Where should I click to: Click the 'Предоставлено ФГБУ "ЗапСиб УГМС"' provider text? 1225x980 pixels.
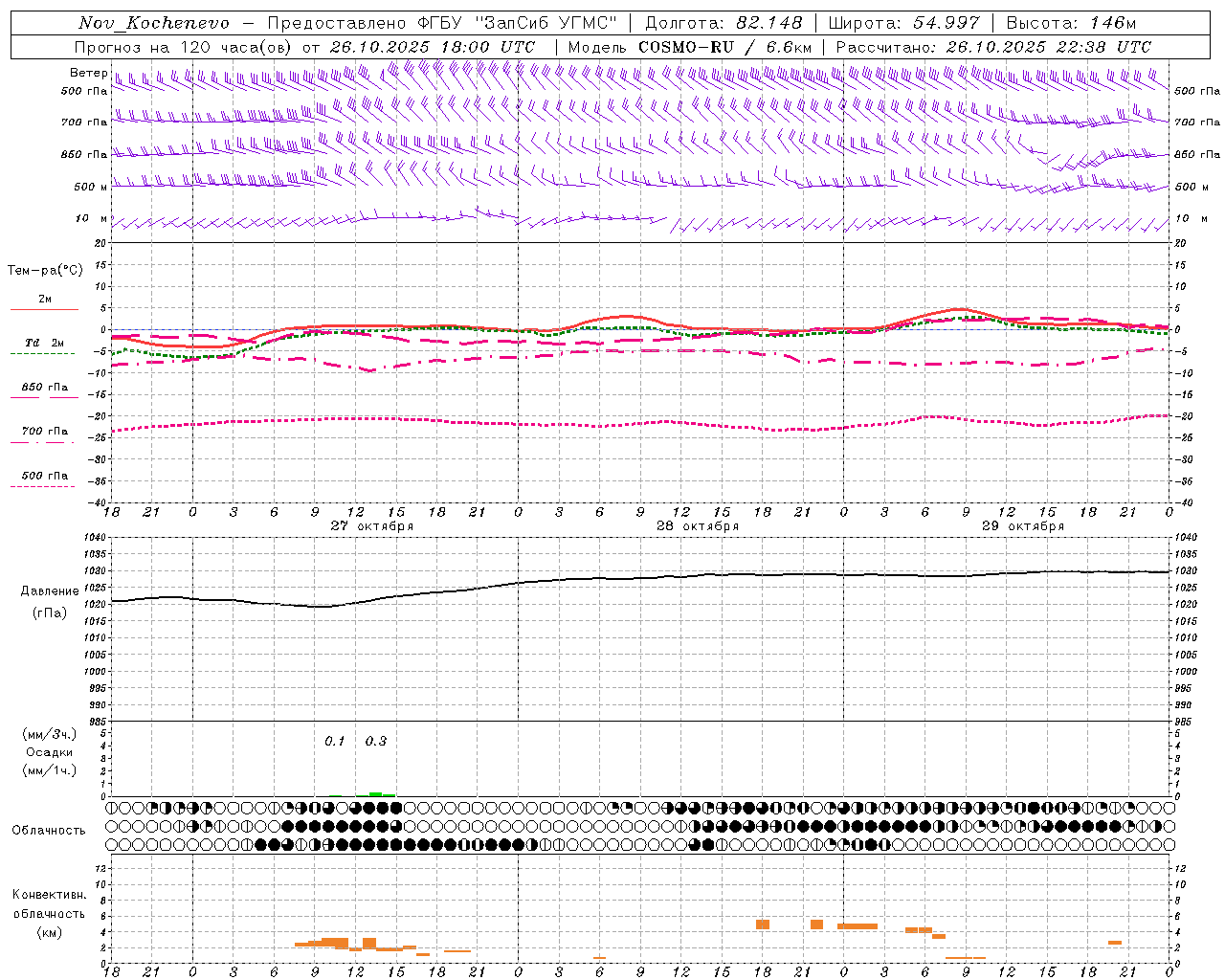[x=442, y=23]
